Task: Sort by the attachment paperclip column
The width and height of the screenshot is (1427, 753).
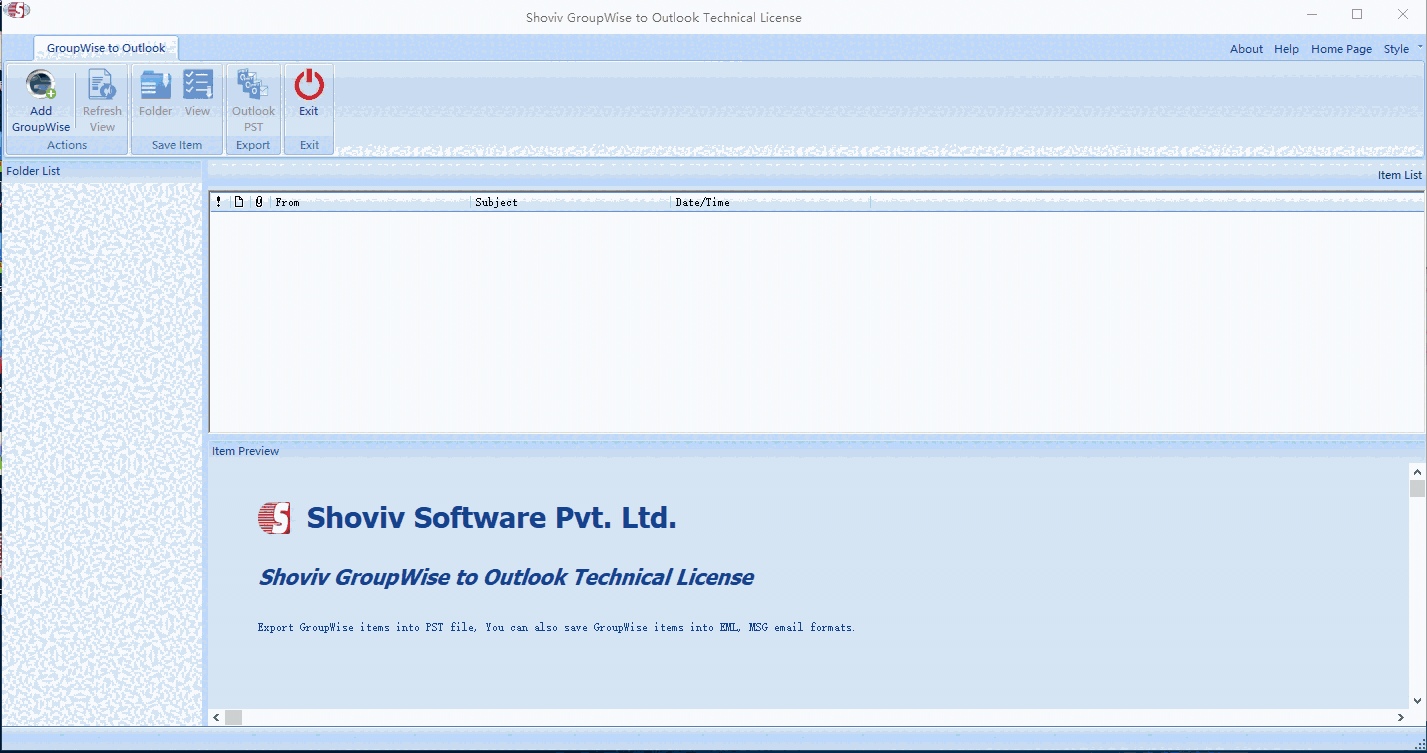Action: pos(259,202)
